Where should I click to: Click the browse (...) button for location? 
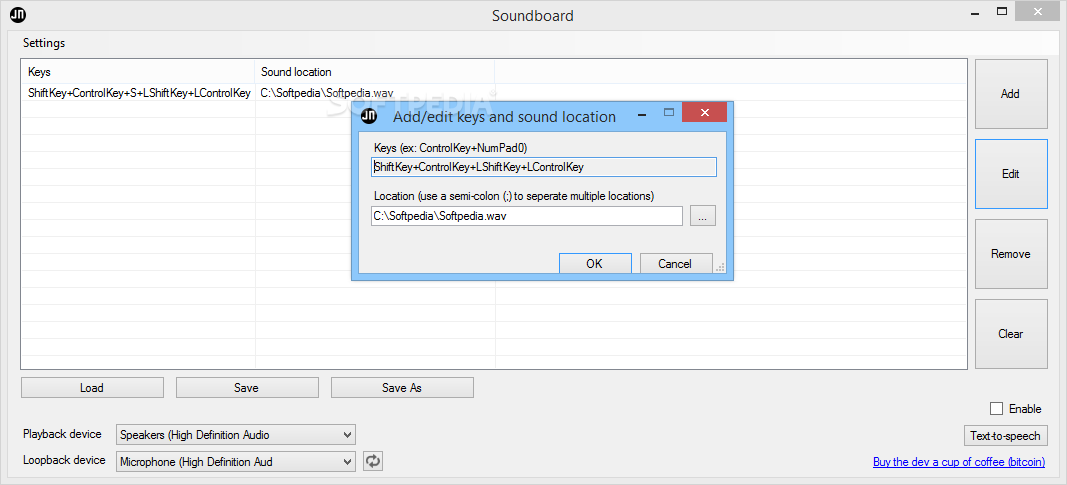(x=703, y=216)
